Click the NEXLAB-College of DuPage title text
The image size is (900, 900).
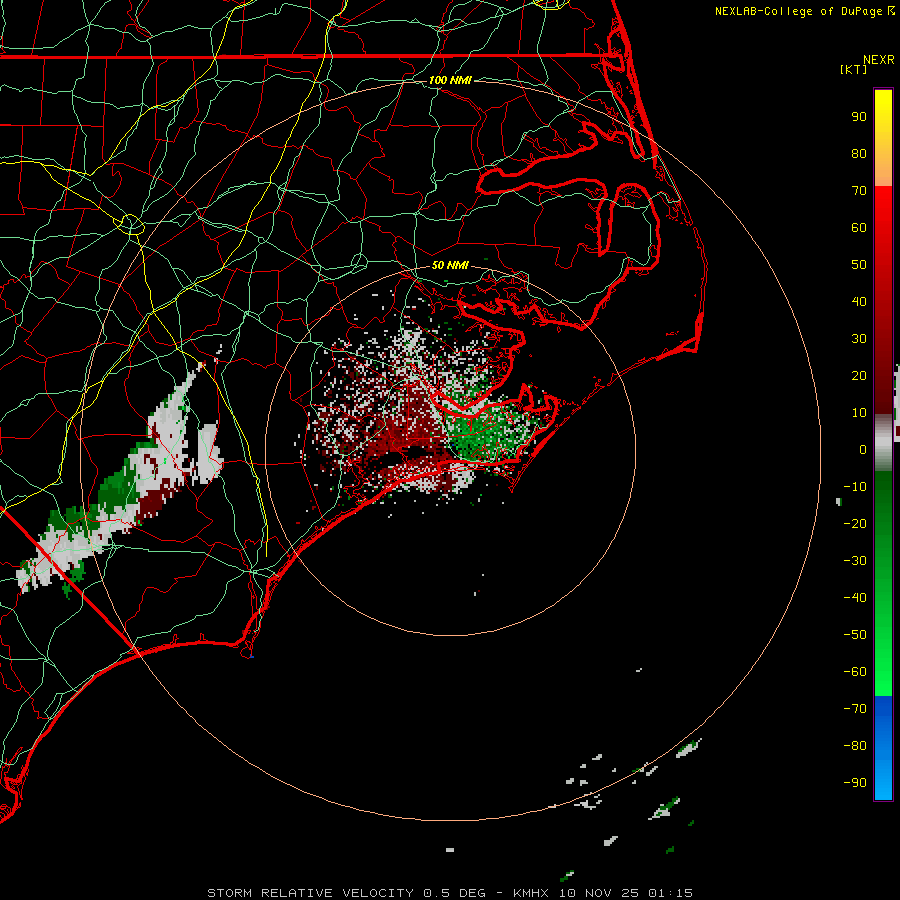[801, 11]
